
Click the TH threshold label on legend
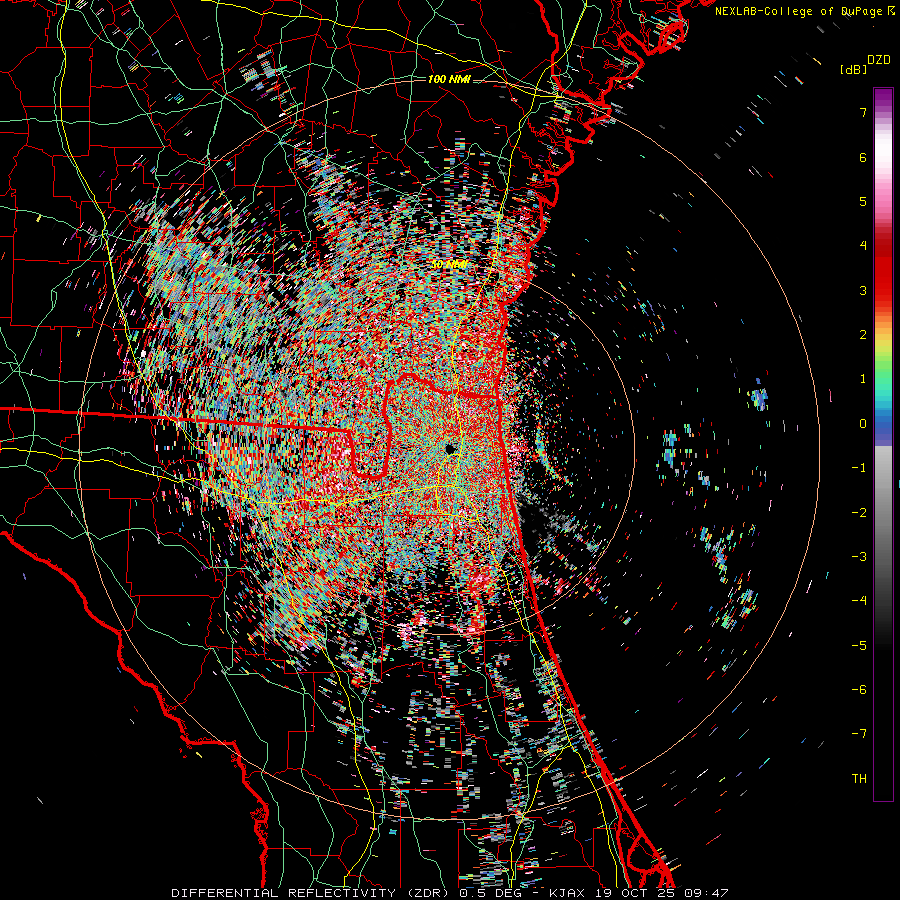(859, 779)
